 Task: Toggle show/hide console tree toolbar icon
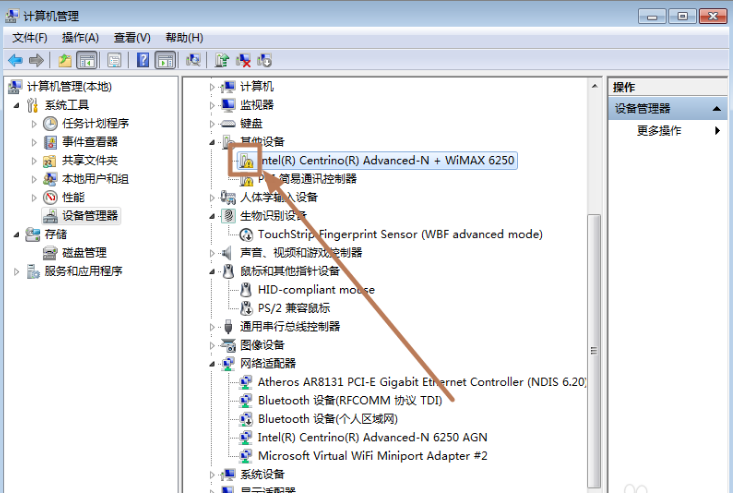point(87,60)
